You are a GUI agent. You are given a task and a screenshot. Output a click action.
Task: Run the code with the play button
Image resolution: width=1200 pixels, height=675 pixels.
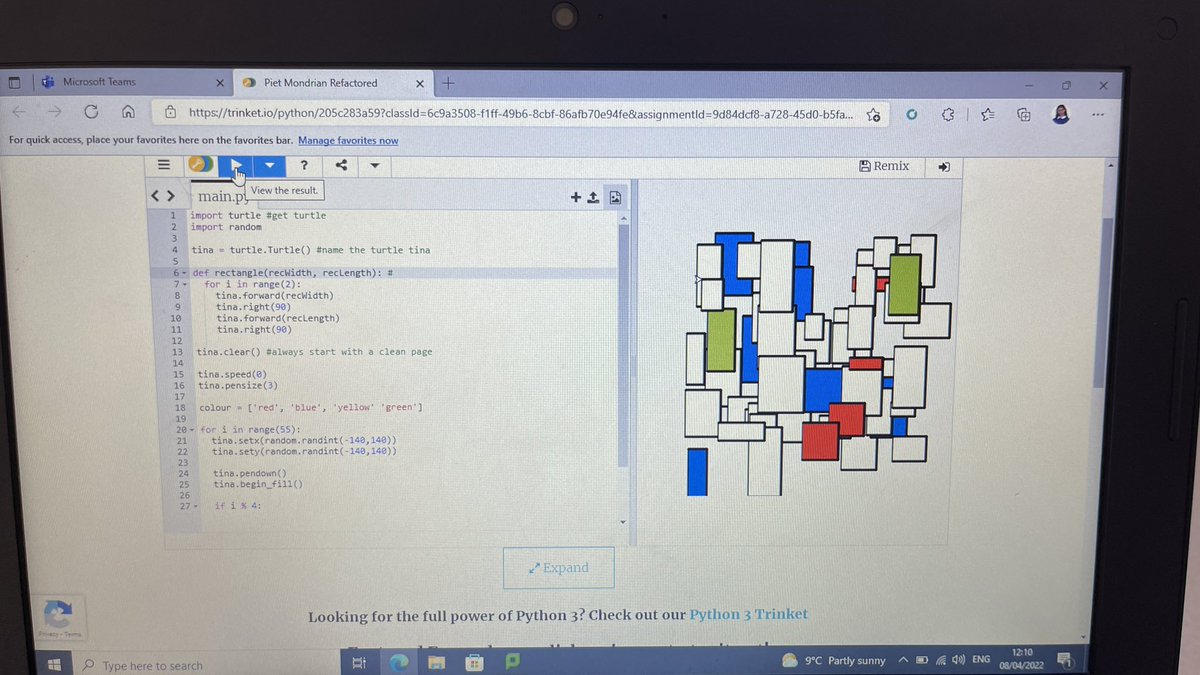coord(236,165)
